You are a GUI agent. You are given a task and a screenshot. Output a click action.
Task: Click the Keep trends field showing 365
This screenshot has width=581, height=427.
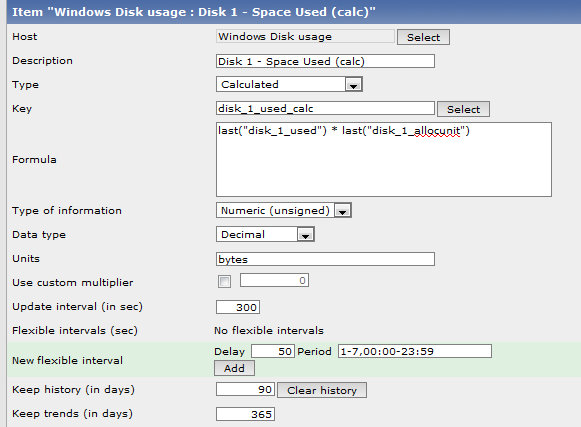(x=245, y=414)
